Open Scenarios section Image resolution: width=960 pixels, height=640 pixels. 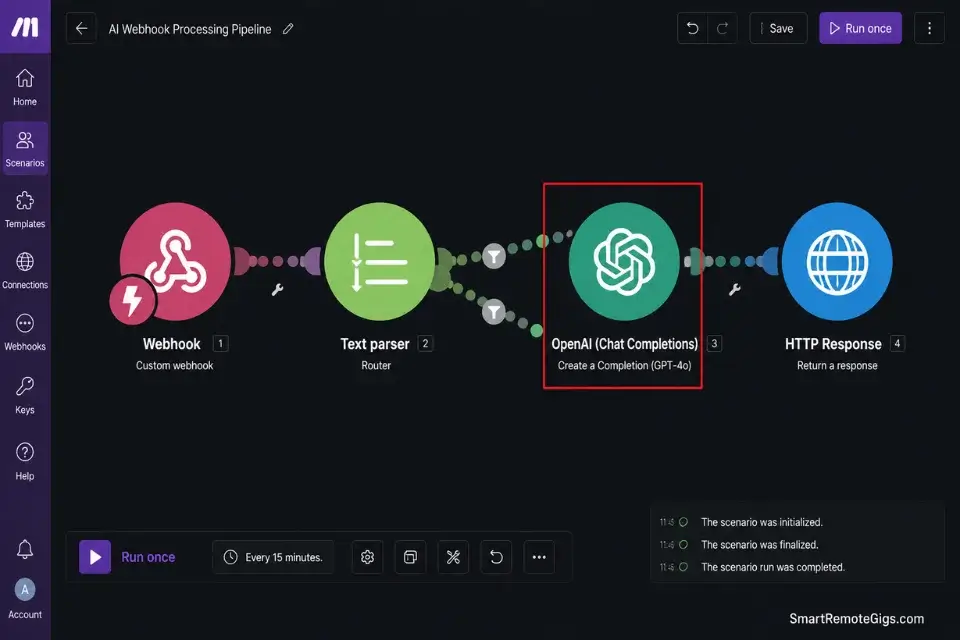25,148
